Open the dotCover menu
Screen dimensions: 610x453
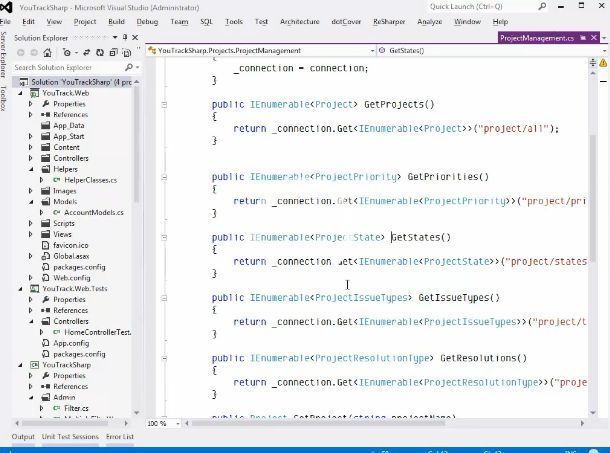tap(346, 21)
